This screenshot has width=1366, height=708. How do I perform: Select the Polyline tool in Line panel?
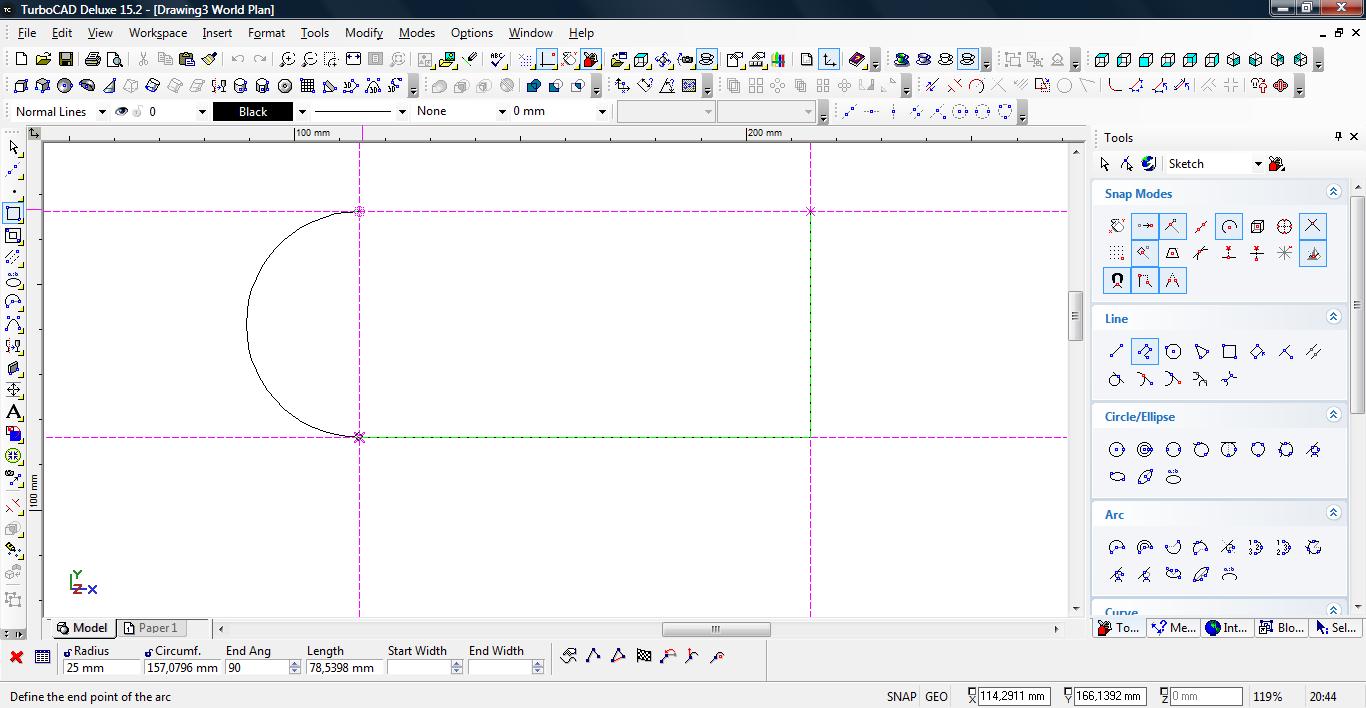[x=1145, y=351]
